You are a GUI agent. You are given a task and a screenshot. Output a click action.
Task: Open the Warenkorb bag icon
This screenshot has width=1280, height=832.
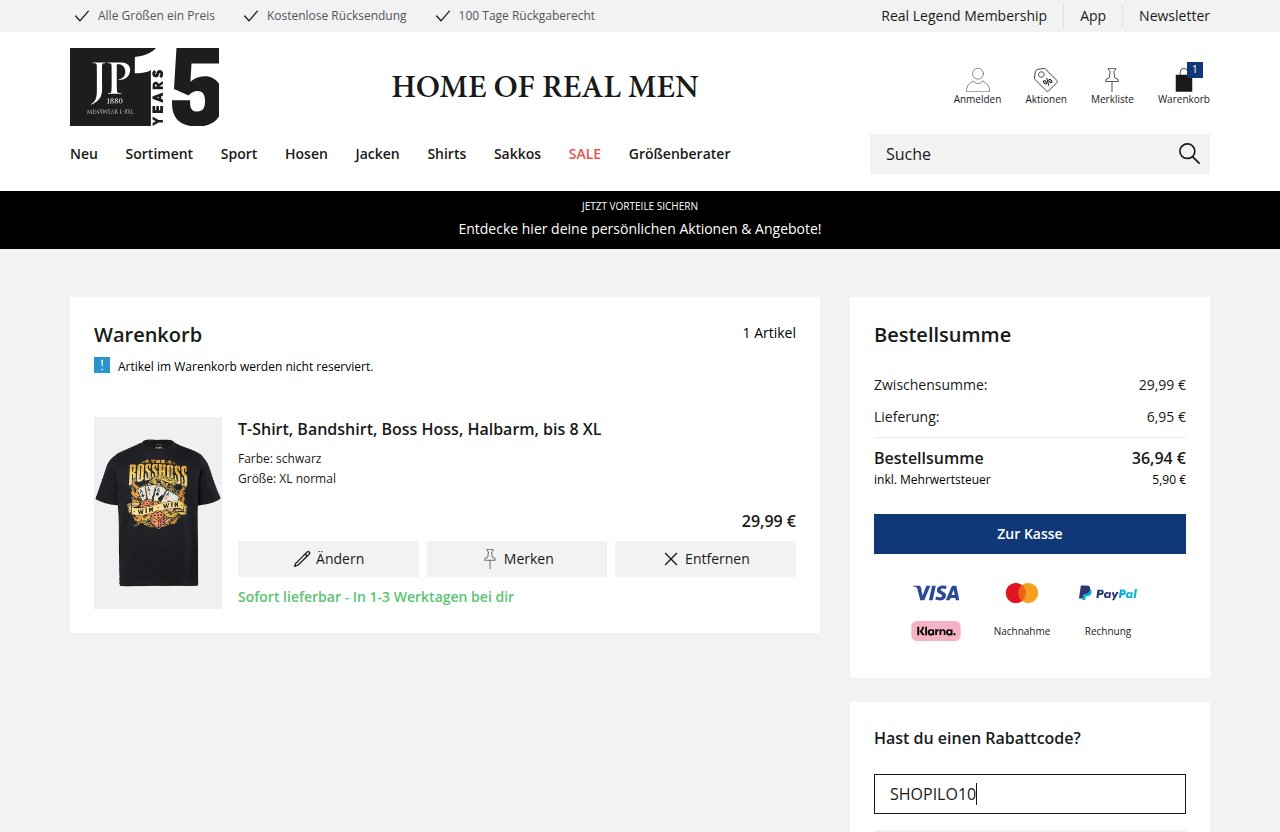pos(1184,84)
